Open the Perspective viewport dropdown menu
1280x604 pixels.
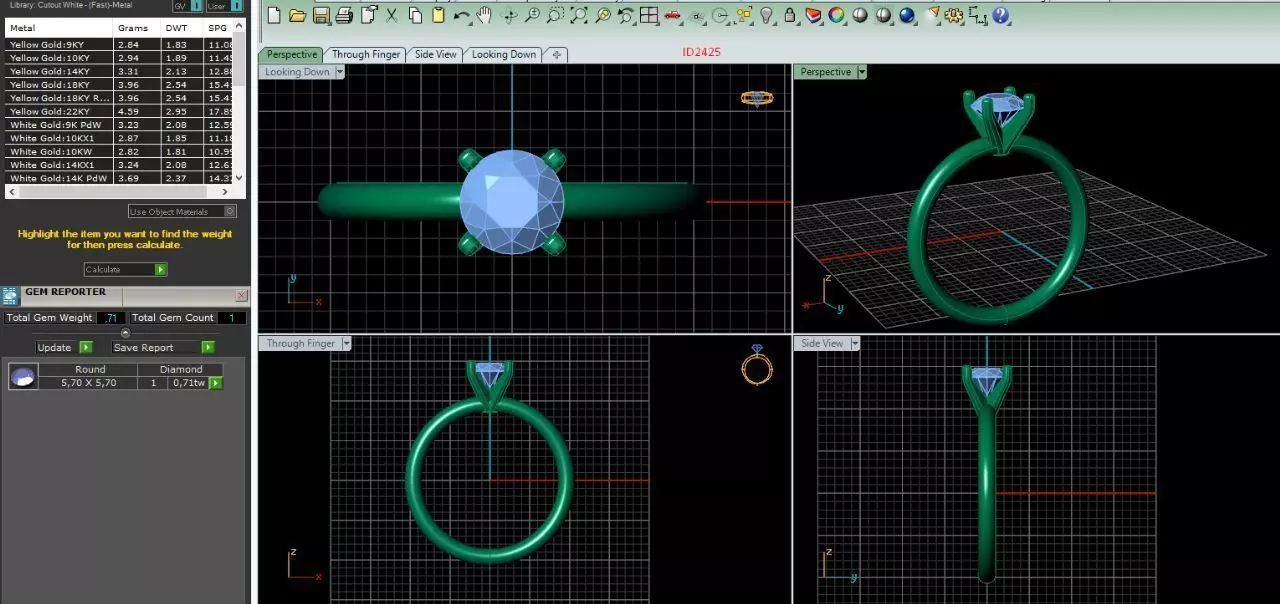pyautogui.click(x=862, y=72)
